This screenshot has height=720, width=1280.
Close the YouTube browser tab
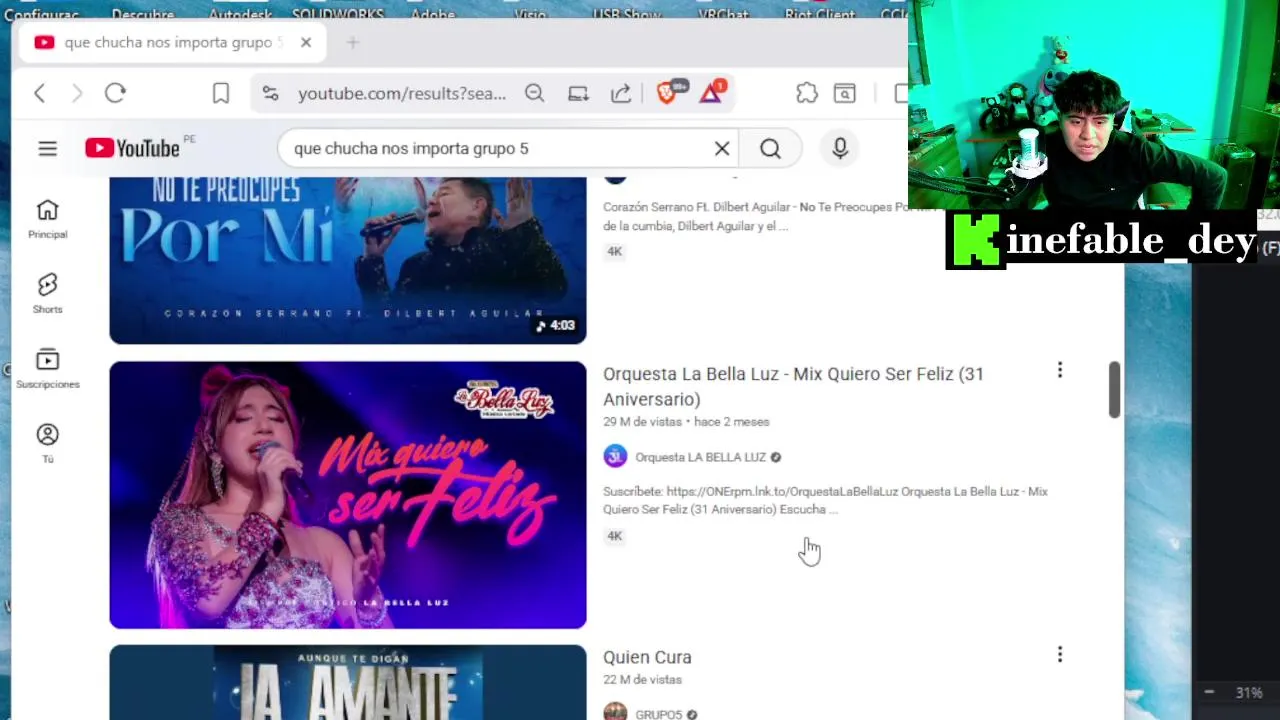pos(306,42)
